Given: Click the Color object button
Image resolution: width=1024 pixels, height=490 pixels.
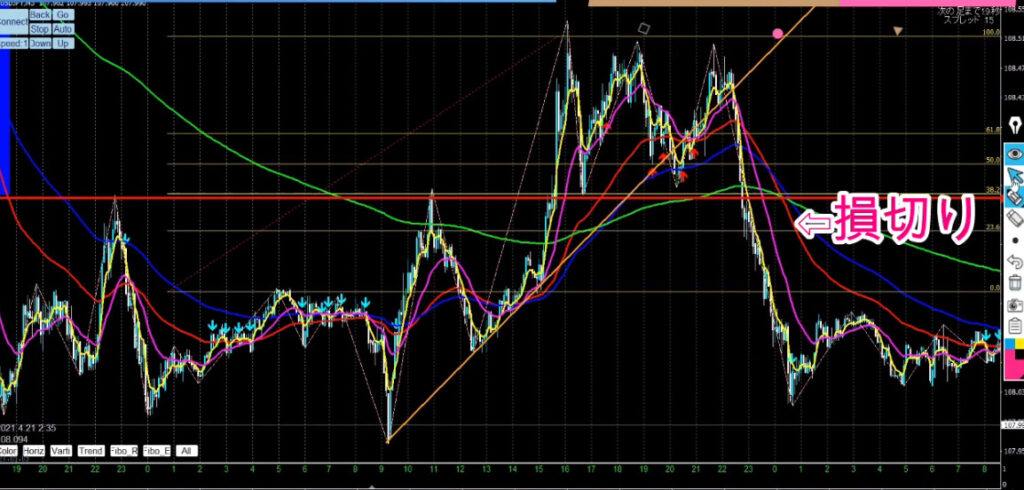Looking at the screenshot, I should click(8, 451).
